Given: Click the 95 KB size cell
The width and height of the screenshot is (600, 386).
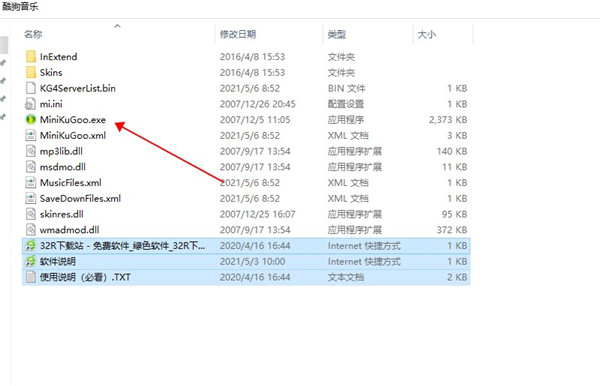Looking at the screenshot, I should pyautogui.click(x=455, y=214).
